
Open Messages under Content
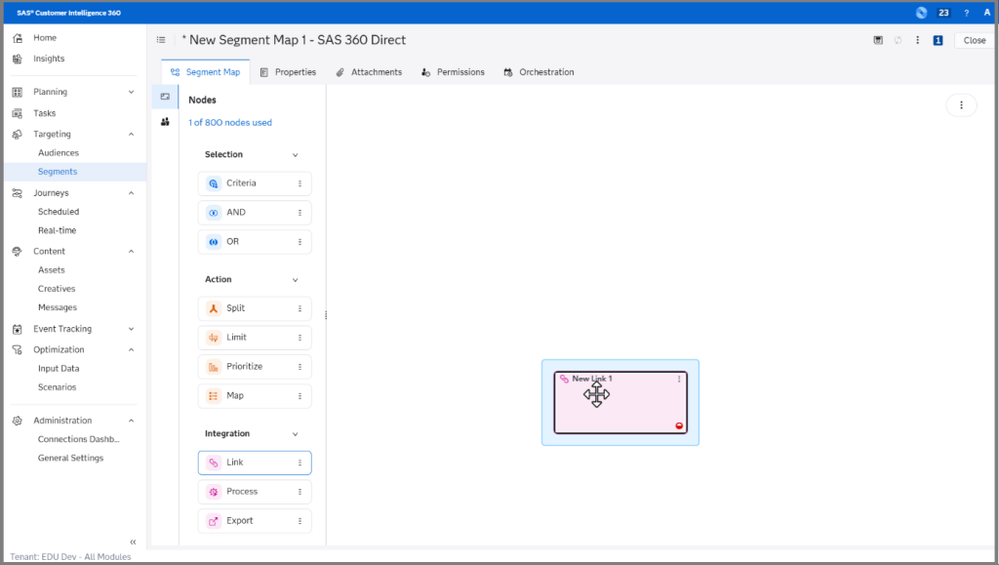tap(57, 308)
